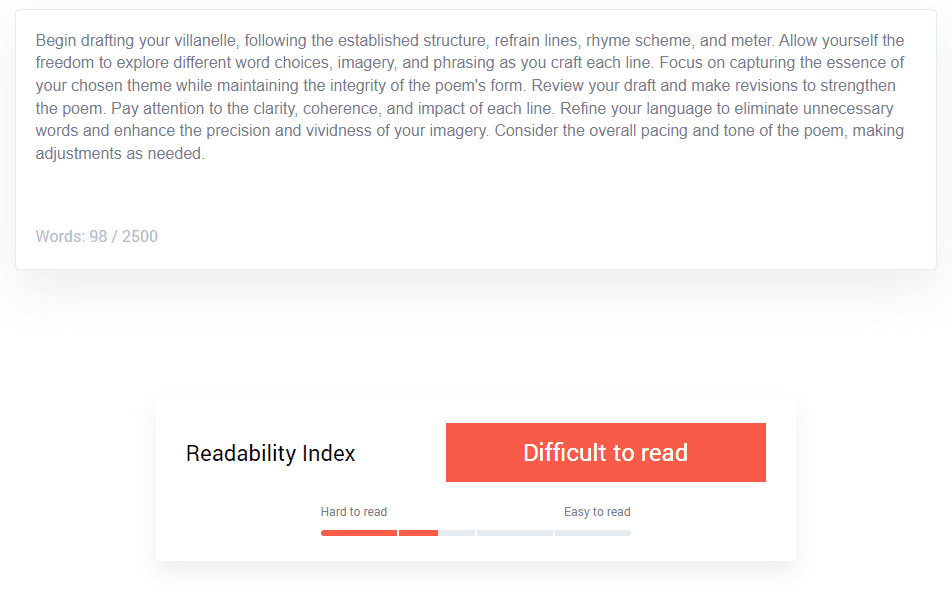Click the "Words: 98 / 2500" counter

[x=97, y=236]
